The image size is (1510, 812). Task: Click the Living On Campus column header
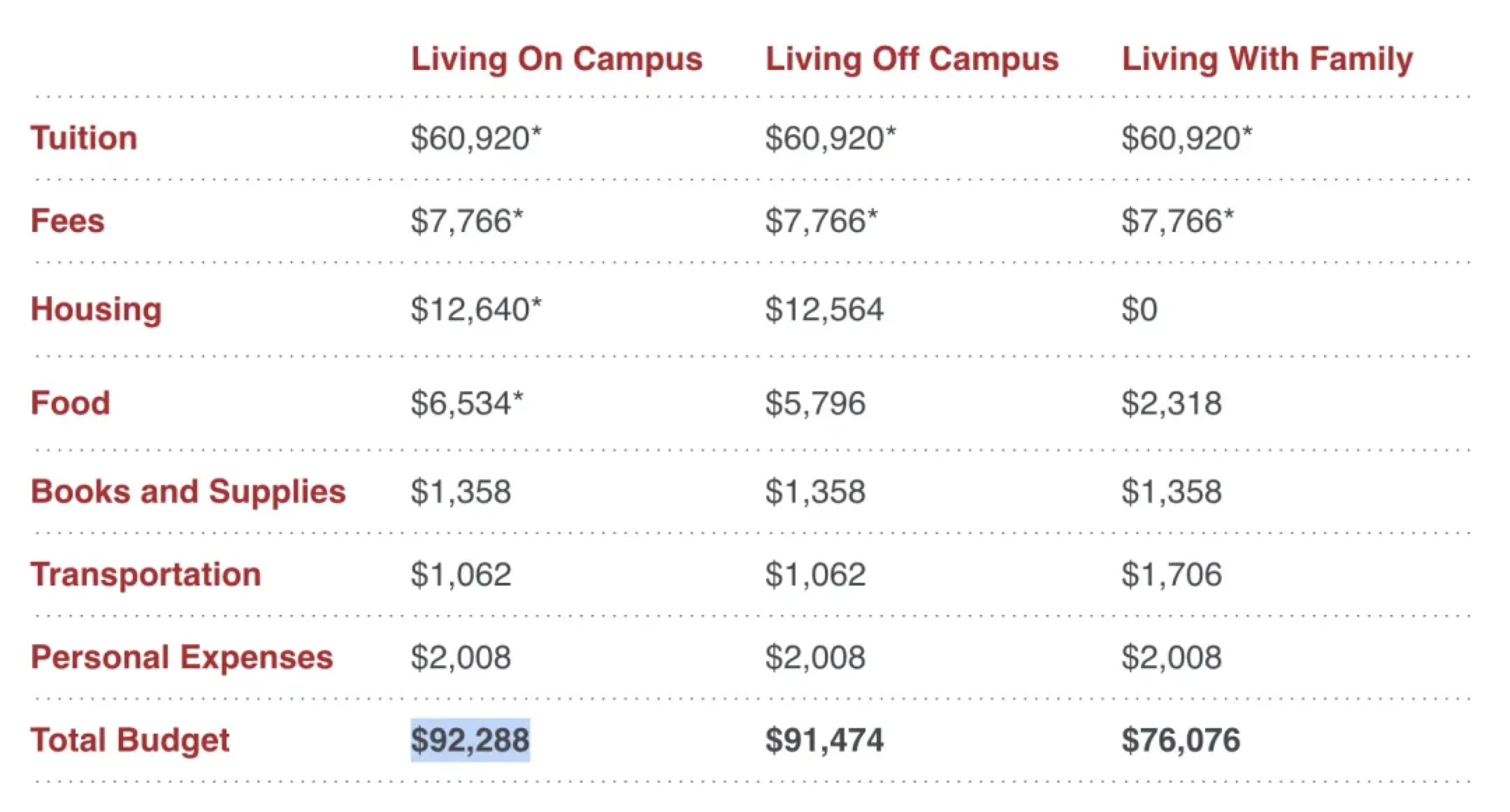coord(556,59)
